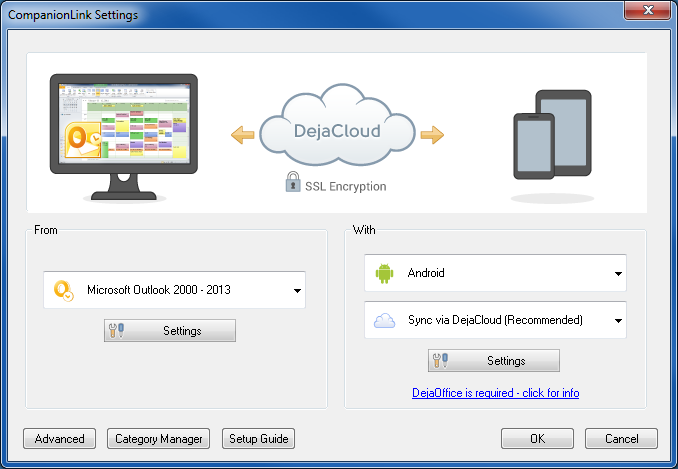The width and height of the screenshot is (678, 469).
Task: Close the CompanionLink Settings window
Action: (x=647, y=10)
